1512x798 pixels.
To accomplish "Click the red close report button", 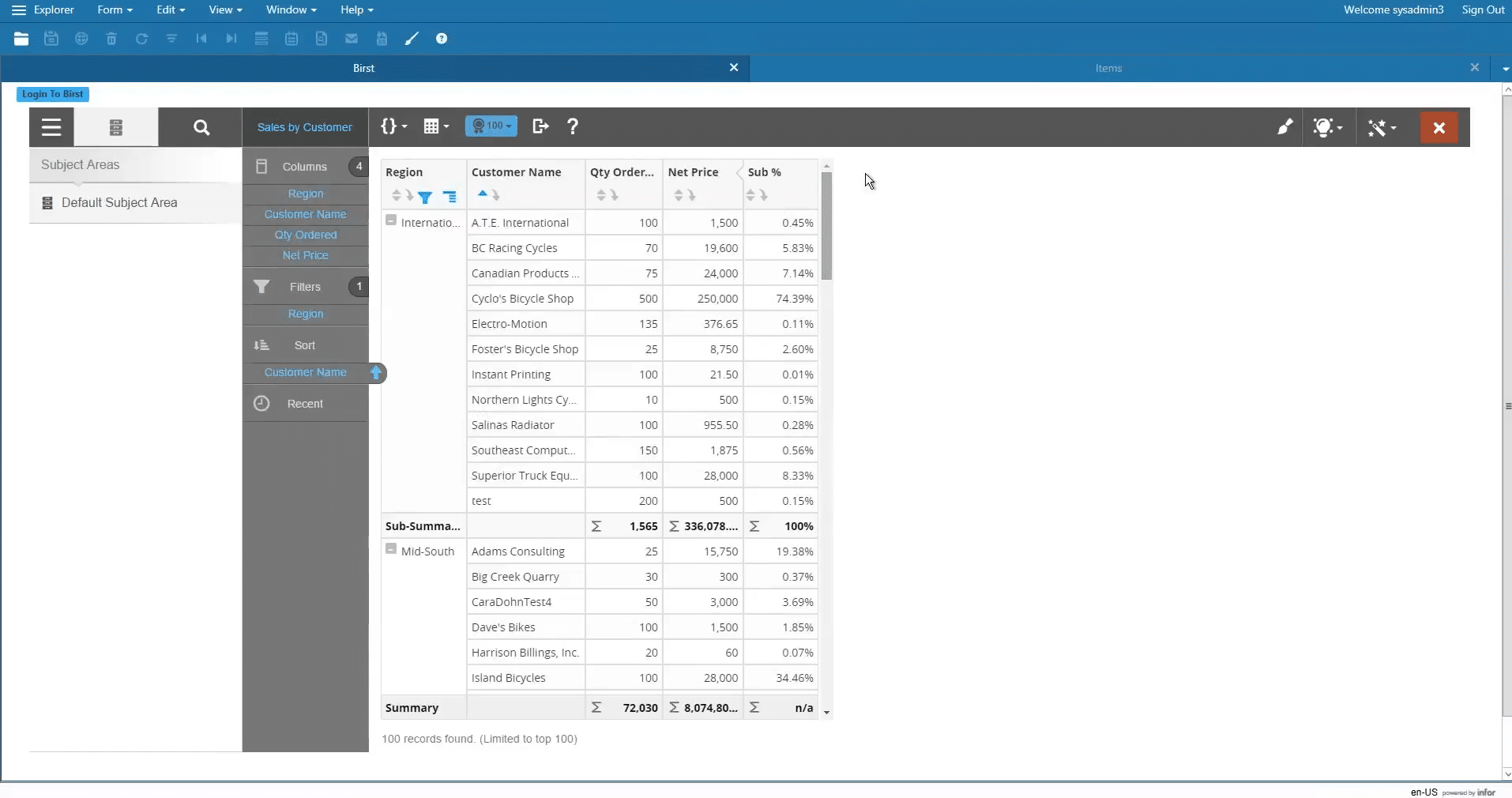I will tap(1439, 127).
